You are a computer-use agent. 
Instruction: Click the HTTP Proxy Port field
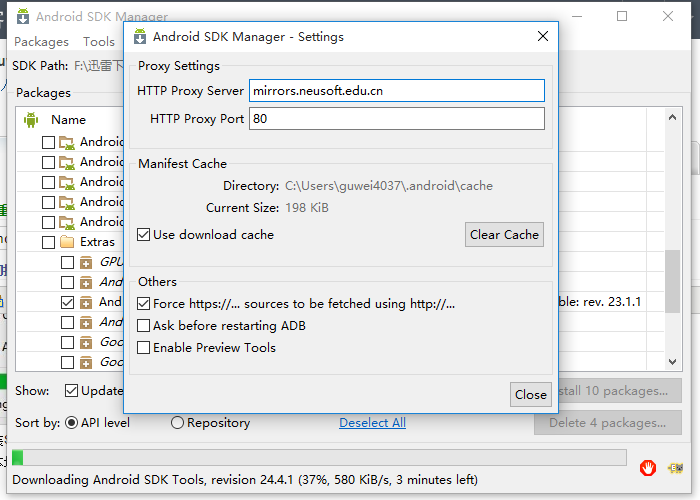click(397, 118)
